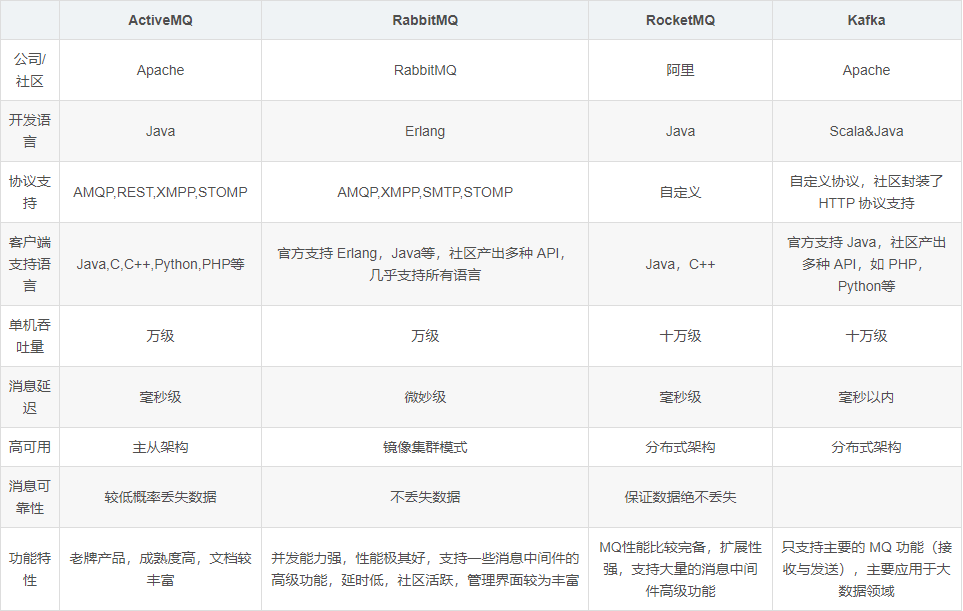Click the Erlang cell
963x611 pixels.
(x=425, y=131)
